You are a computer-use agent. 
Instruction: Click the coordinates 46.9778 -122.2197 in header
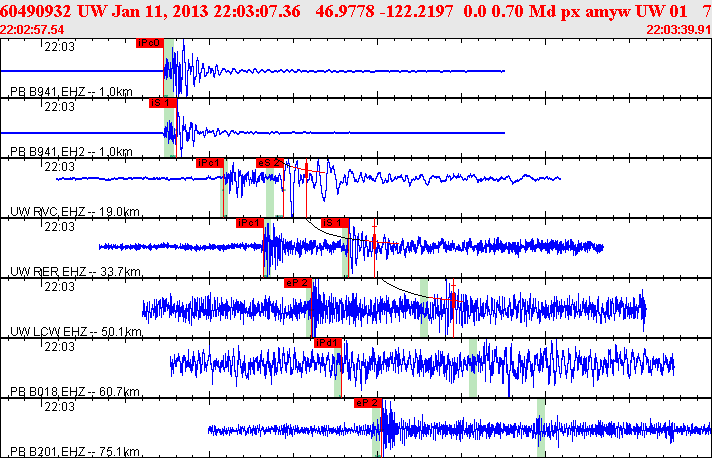(384, 11)
